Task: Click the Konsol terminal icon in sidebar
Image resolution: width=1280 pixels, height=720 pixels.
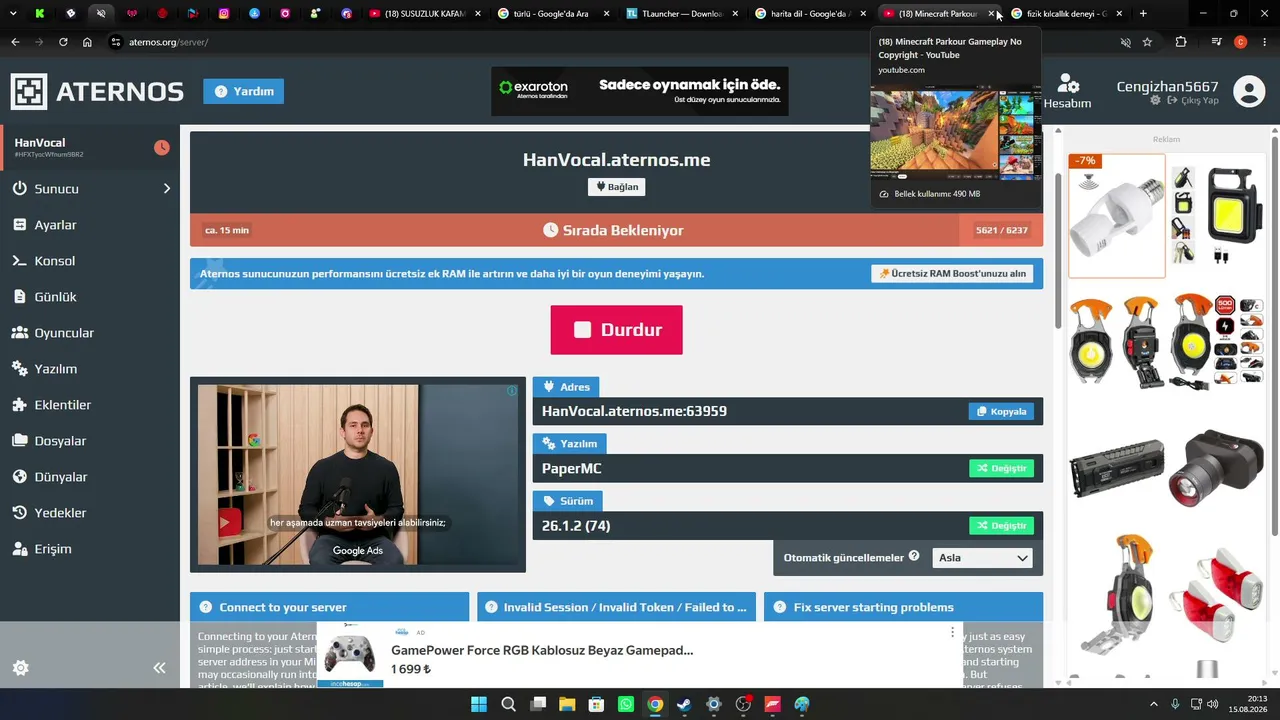Action: (x=20, y=261)
